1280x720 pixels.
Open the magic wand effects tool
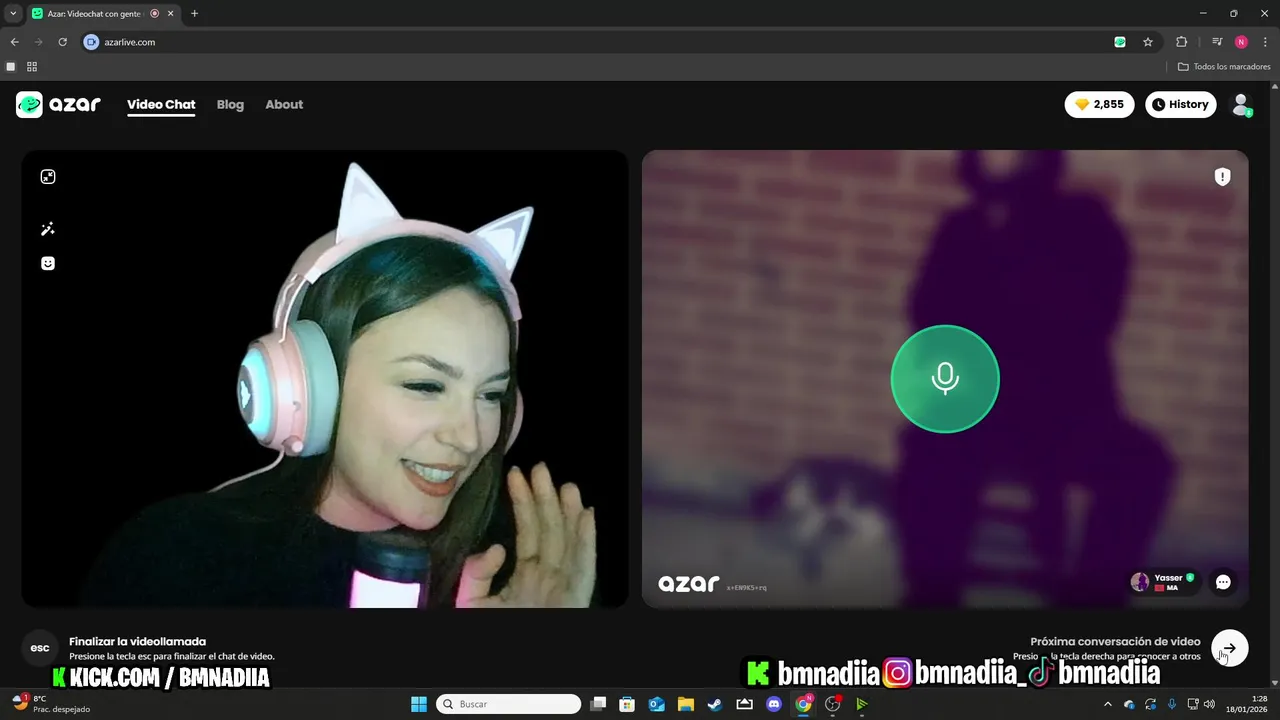[48, 229]
